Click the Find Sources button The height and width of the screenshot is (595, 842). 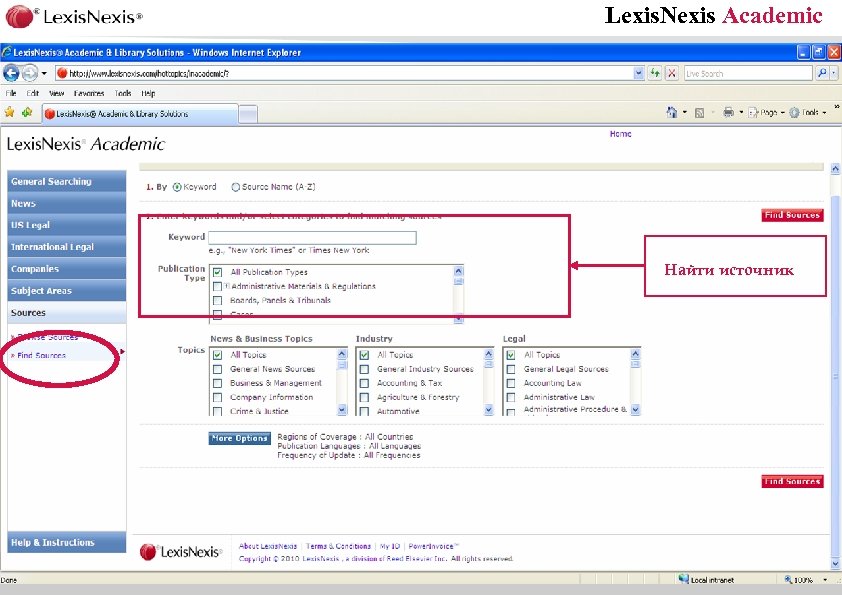(x=791, y=214)
